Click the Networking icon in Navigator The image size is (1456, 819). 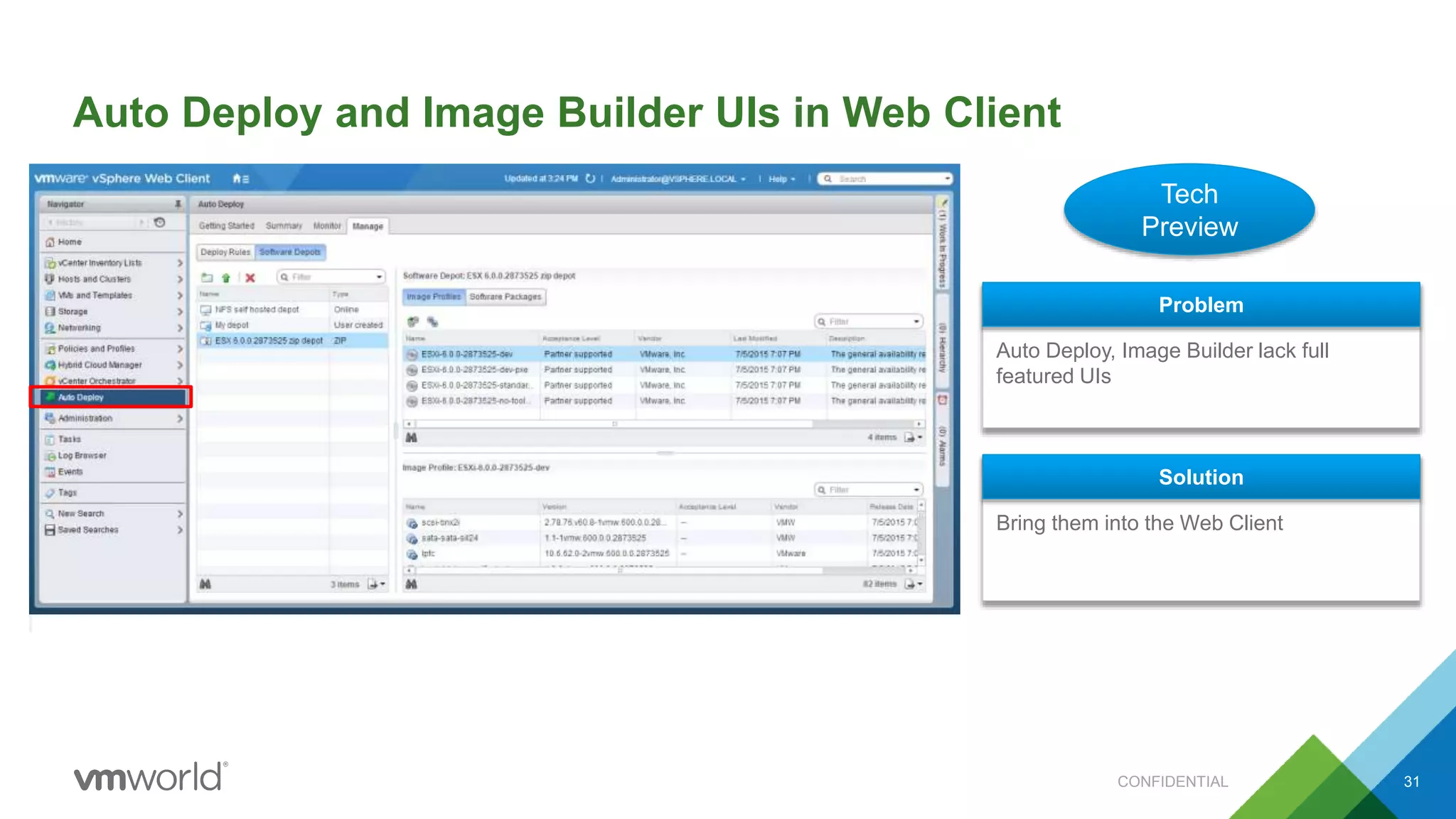pyautogui.click(x=50, y=328)
